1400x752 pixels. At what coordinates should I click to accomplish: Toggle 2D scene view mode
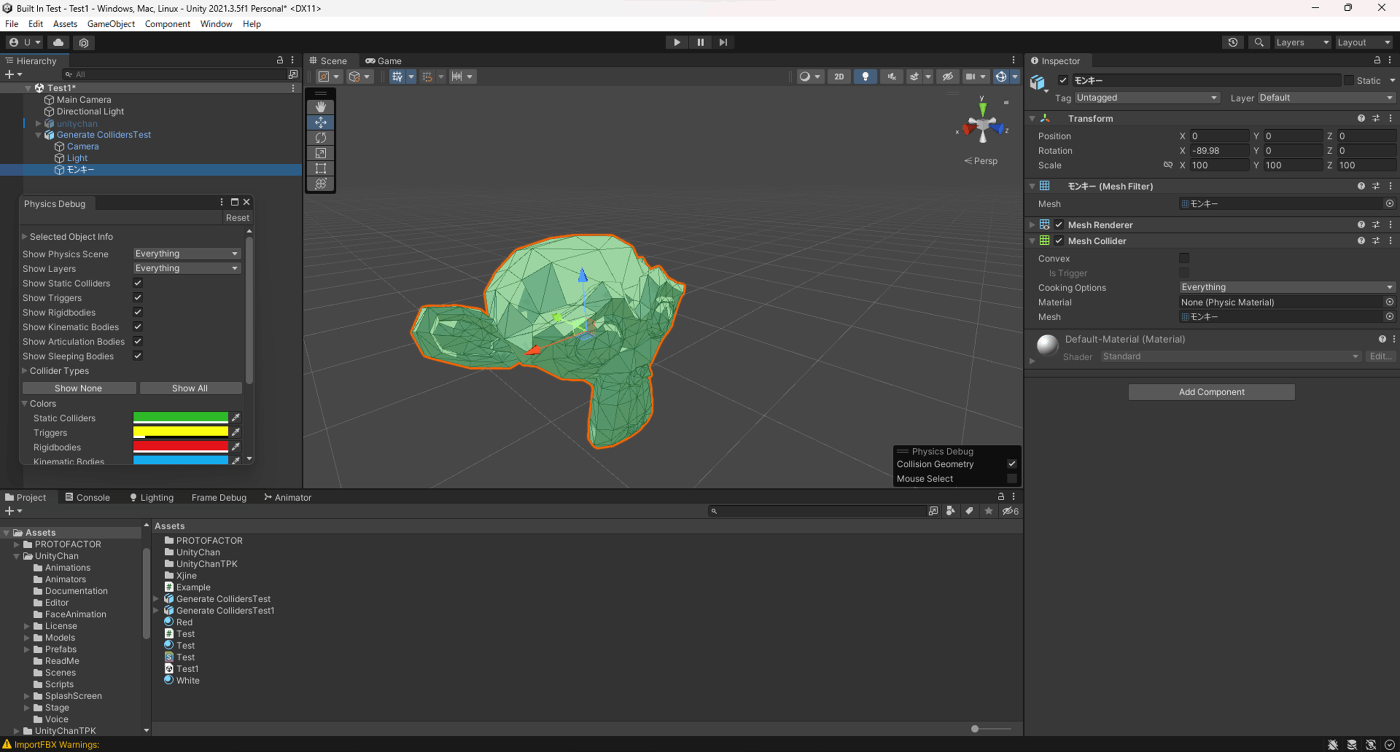(839, 77)
